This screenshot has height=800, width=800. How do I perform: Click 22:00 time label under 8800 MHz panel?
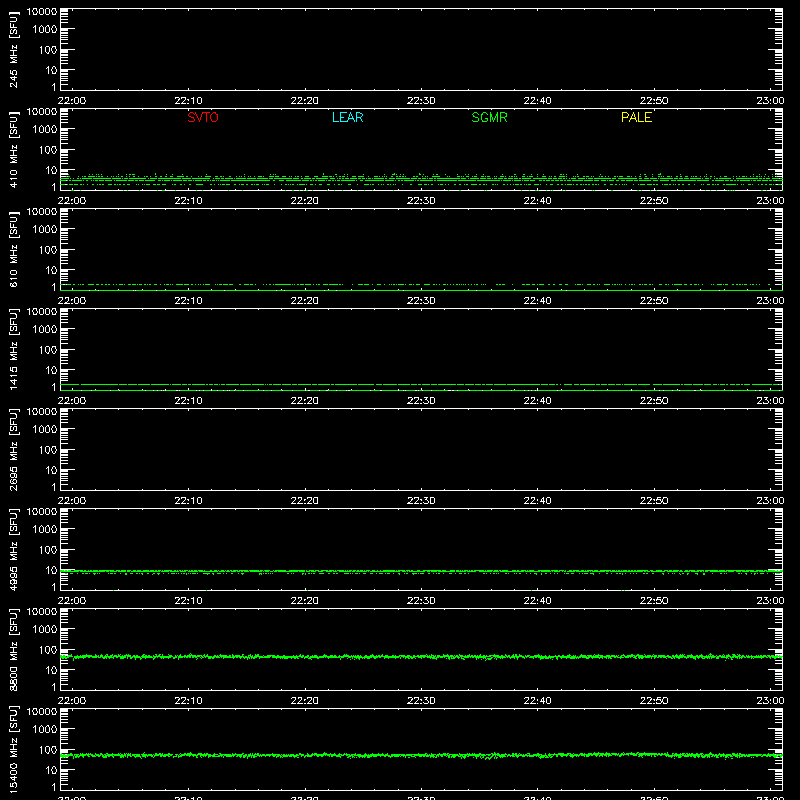[72, 701]
